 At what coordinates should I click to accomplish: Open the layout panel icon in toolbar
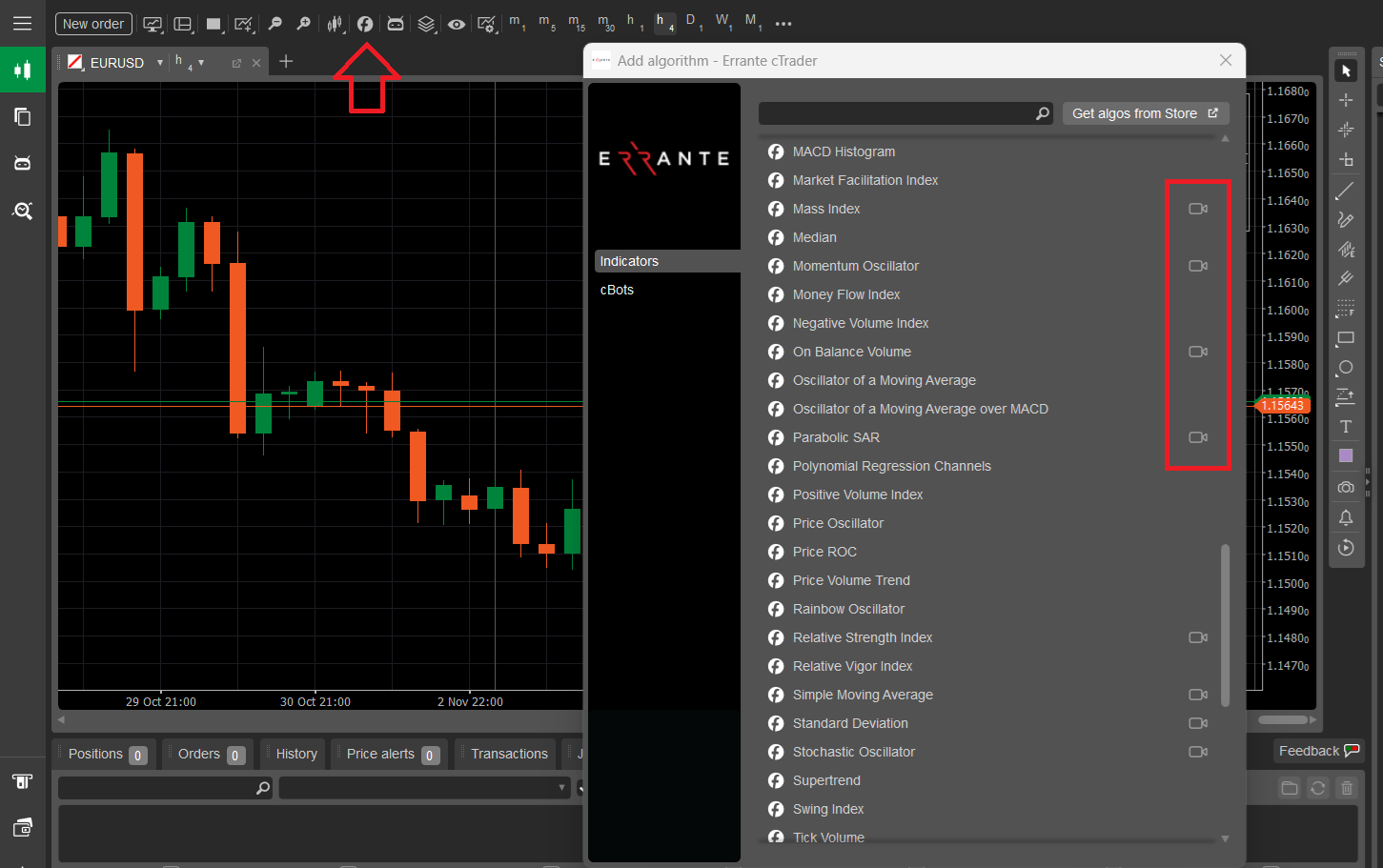(x=183, y=24)
